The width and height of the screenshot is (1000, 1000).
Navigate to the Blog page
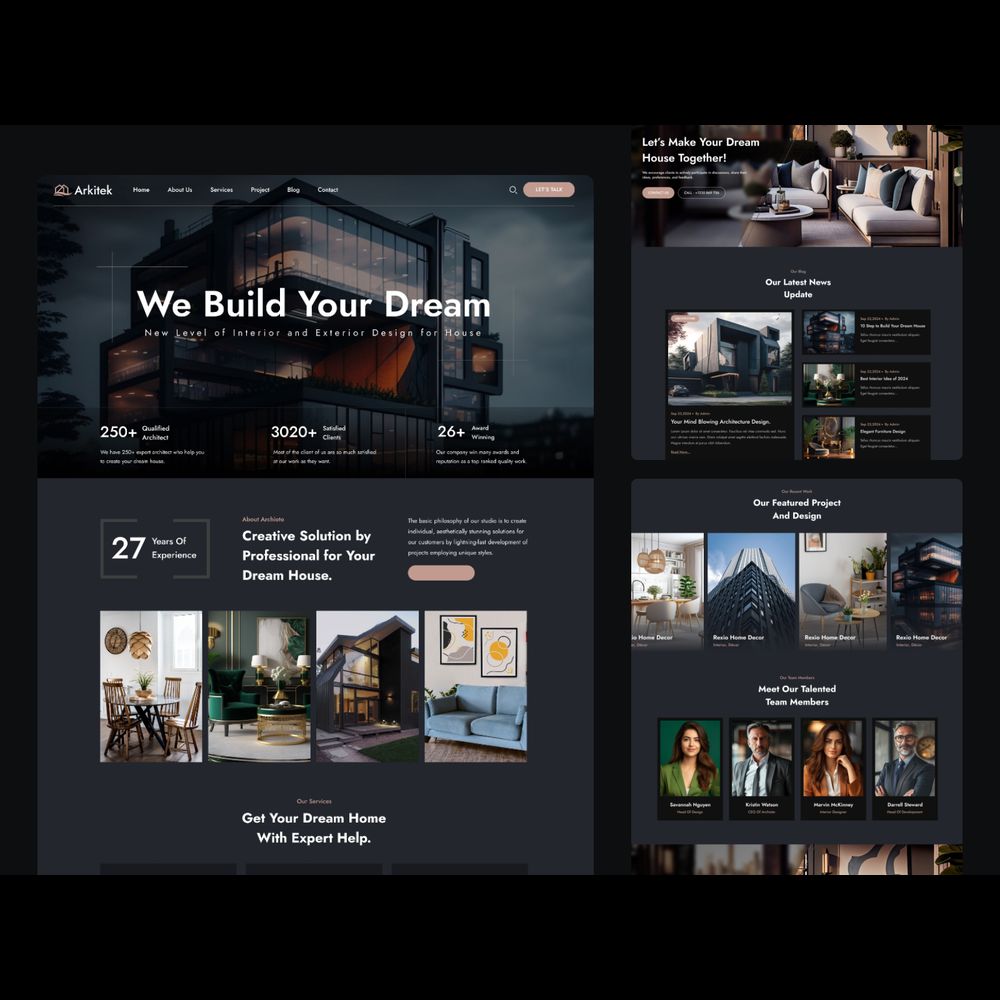point(293,190)
